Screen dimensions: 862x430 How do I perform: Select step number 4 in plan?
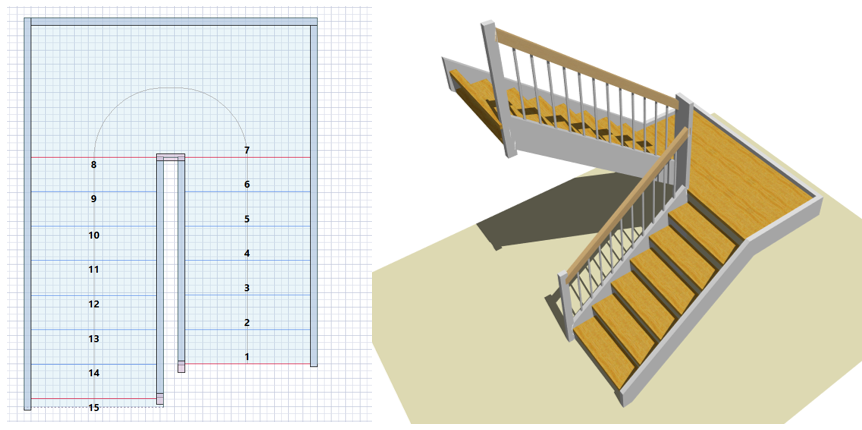point(247,253)
